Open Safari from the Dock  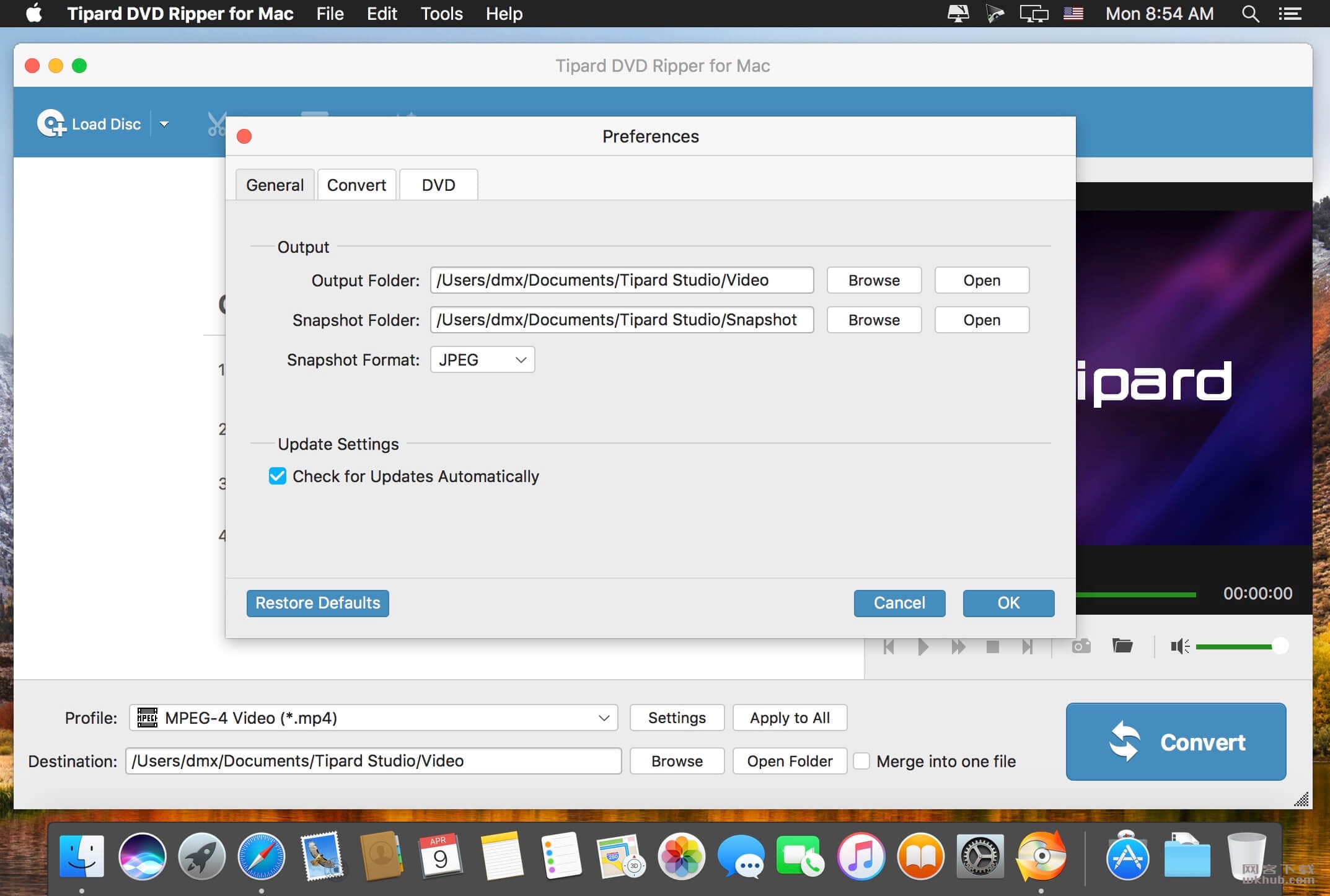click(262, 856)
